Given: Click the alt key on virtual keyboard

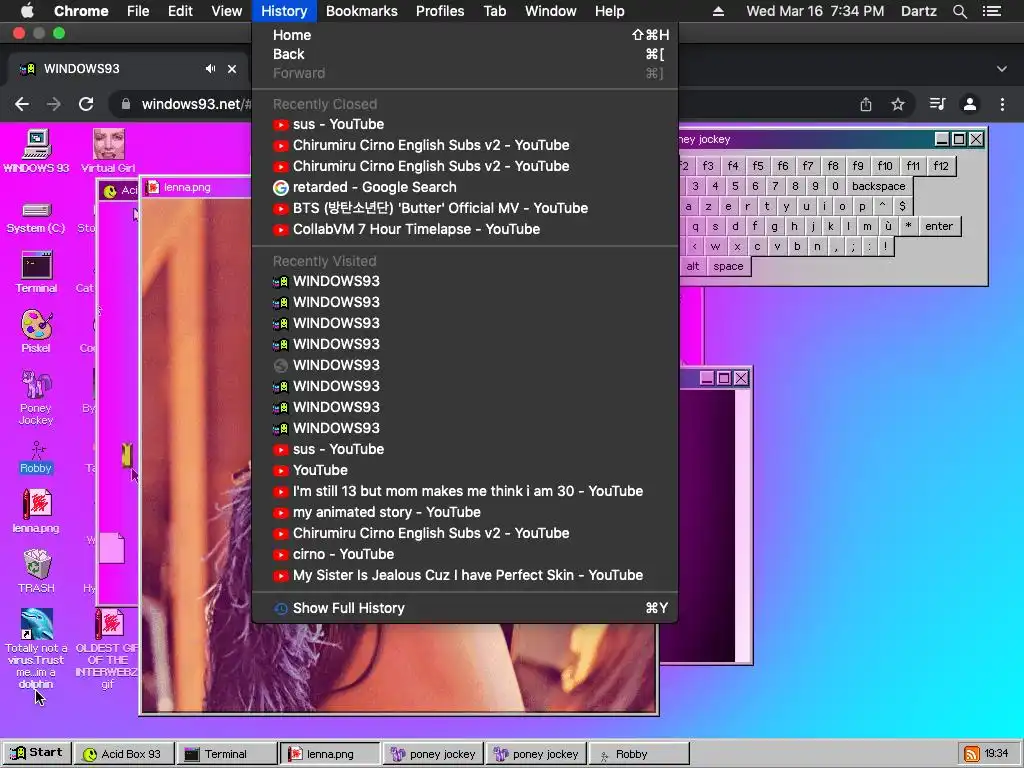Looking at the screenshot, I should pyautogui.click(x=692, y=266).
